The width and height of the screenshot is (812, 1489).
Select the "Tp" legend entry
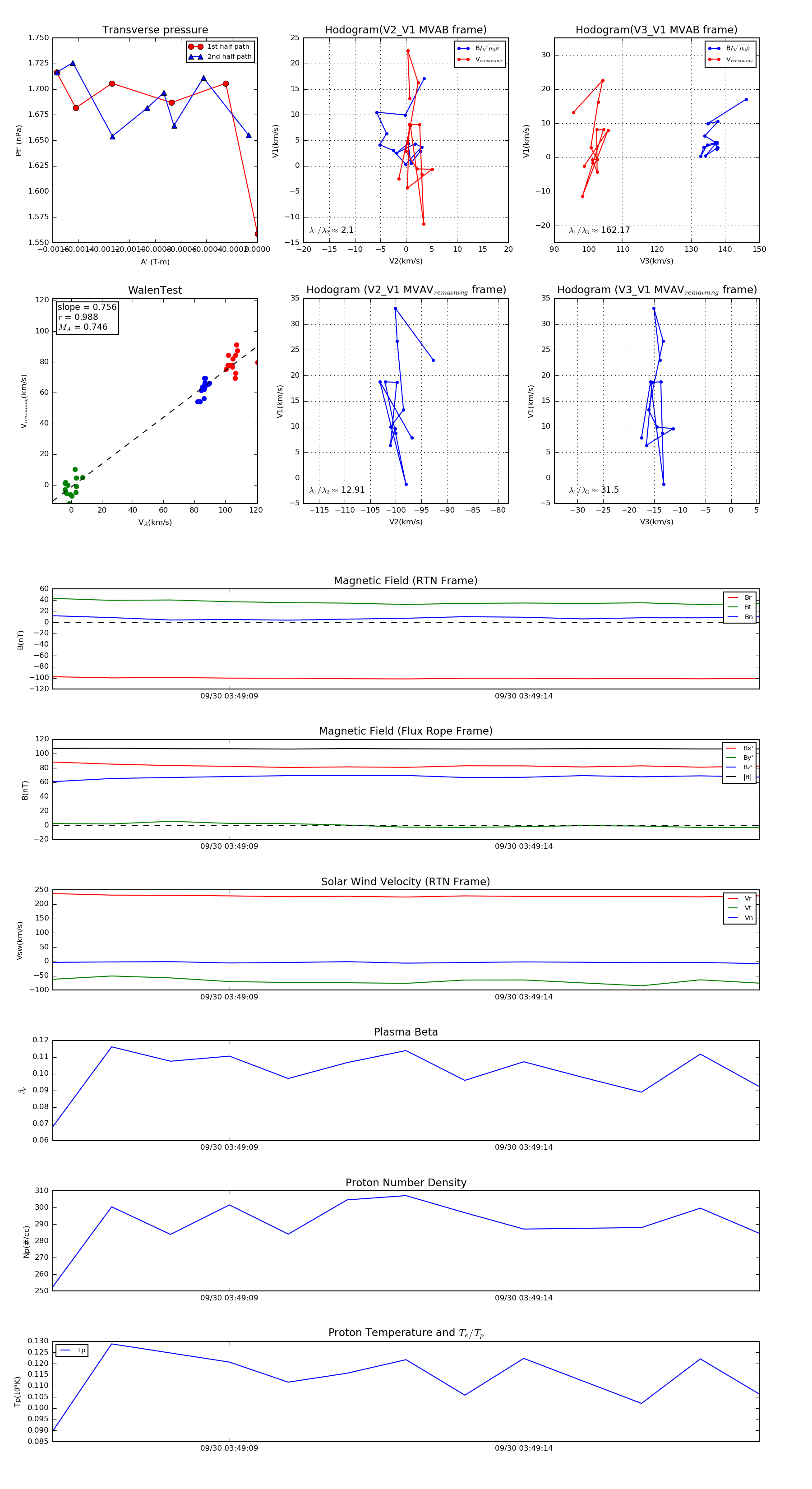(x=74, y=1350)
